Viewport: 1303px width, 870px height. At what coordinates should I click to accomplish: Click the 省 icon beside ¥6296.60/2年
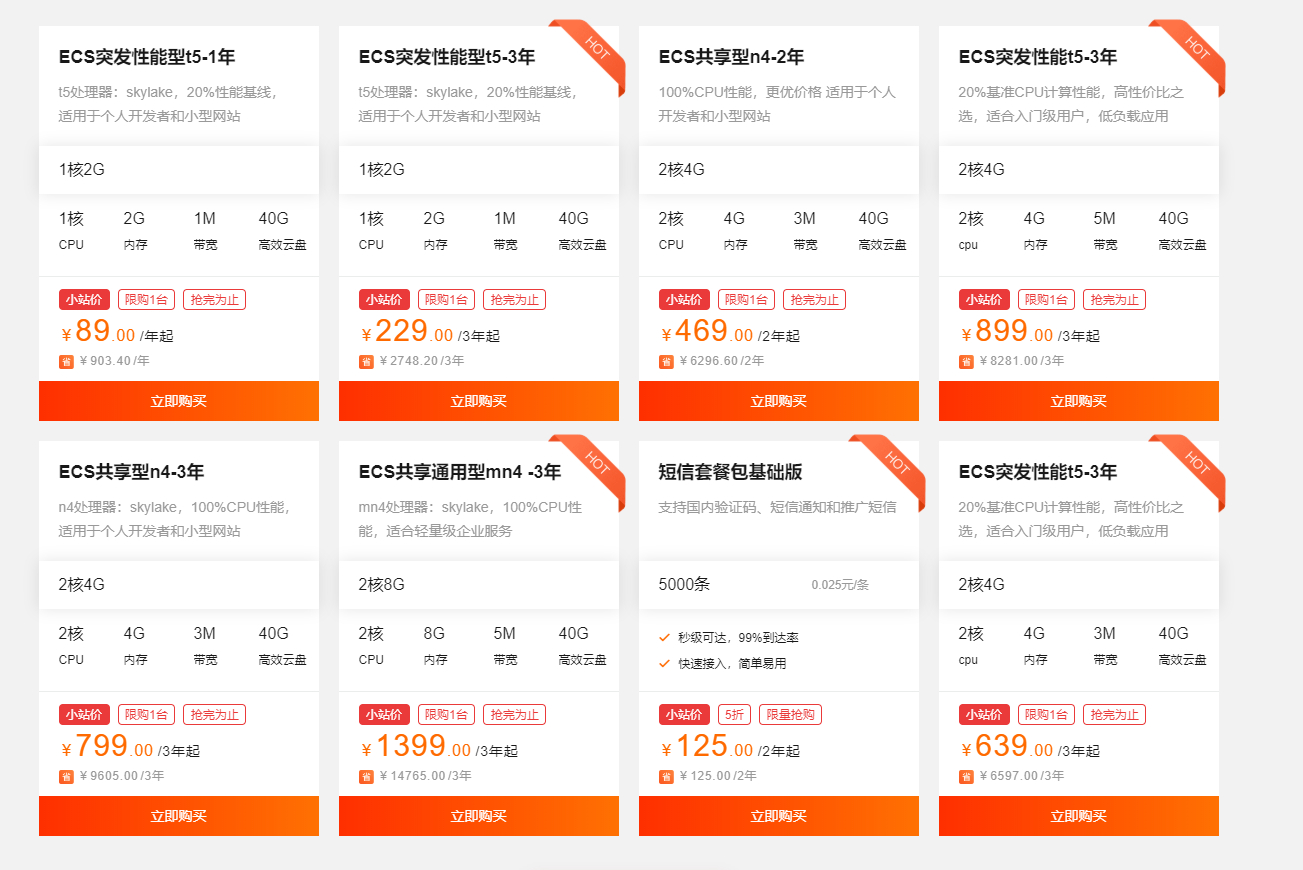click(666, 362)
